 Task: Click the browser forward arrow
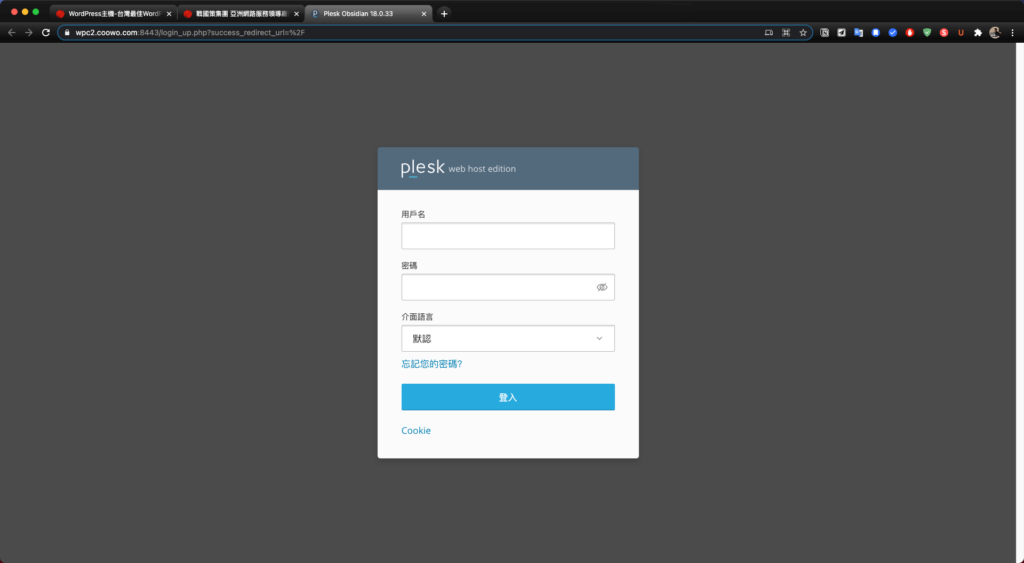pos(29,33)
